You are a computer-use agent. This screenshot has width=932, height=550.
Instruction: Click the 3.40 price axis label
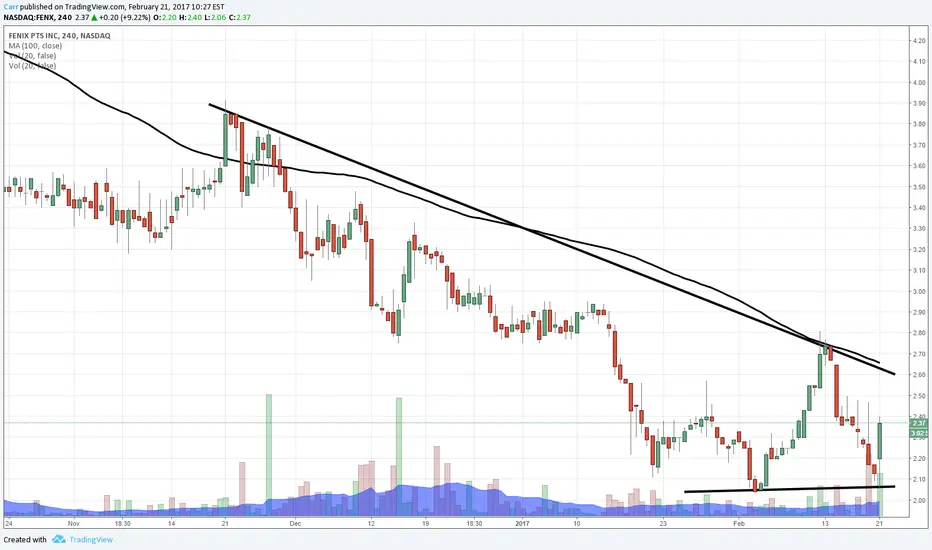[x=918, y=208]
